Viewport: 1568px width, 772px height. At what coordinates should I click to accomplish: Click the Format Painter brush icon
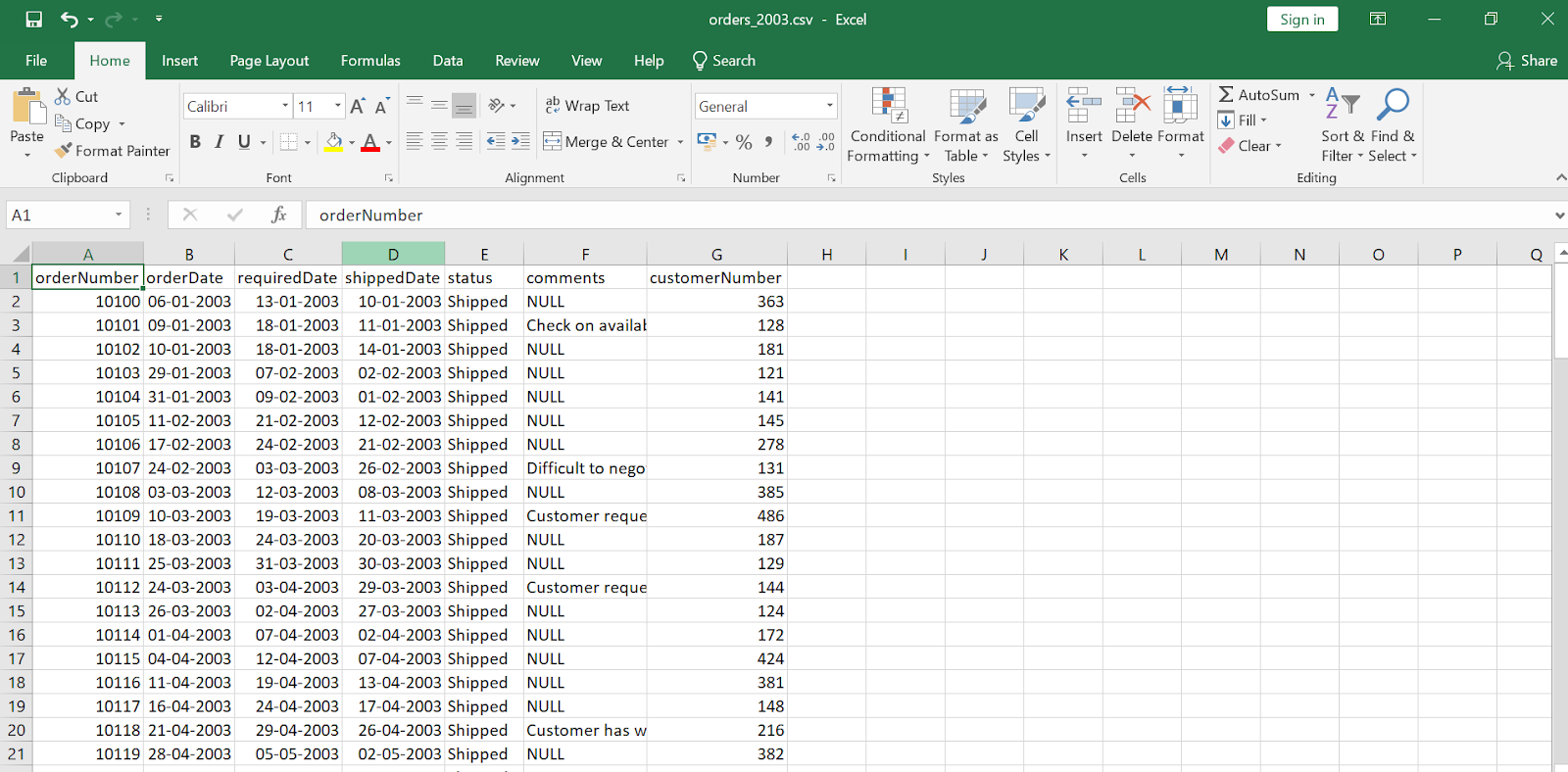pyautogui.click(x=64, y=151)
